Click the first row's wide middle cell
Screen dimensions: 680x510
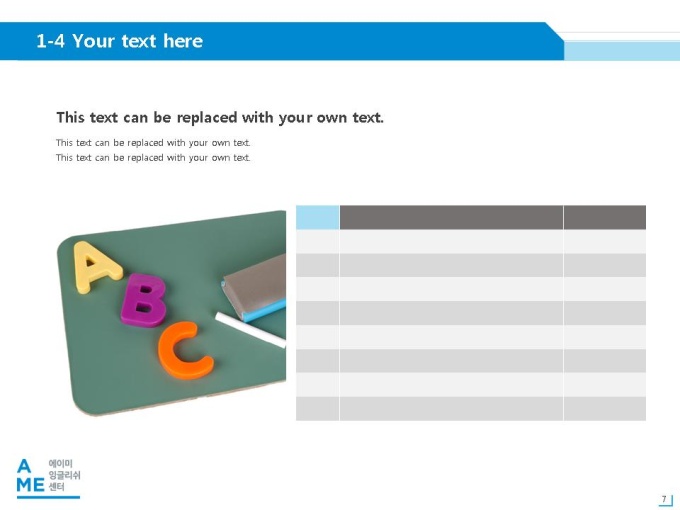click(451, 242)
